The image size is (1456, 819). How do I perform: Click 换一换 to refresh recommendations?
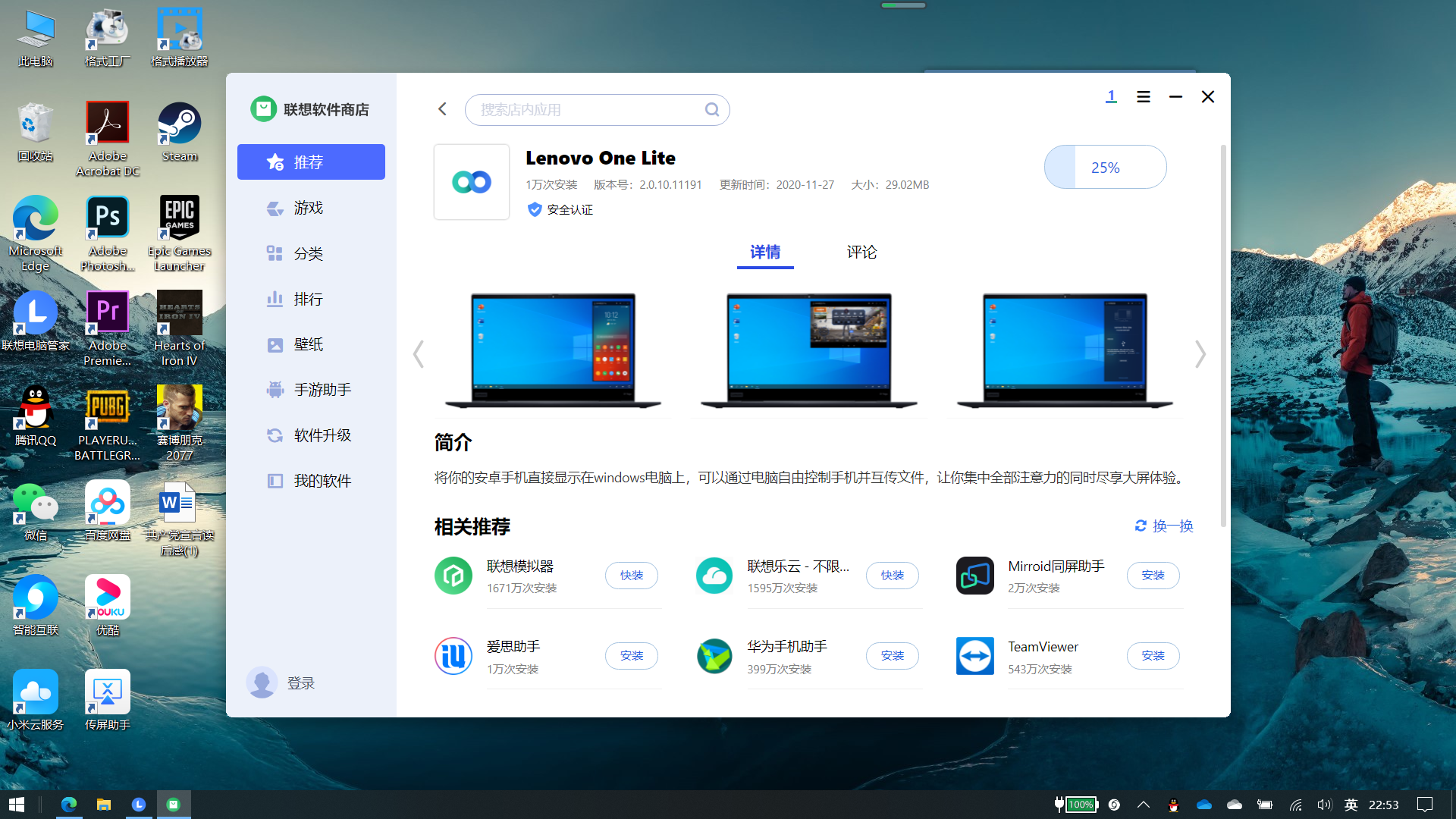pos(1164,526)
